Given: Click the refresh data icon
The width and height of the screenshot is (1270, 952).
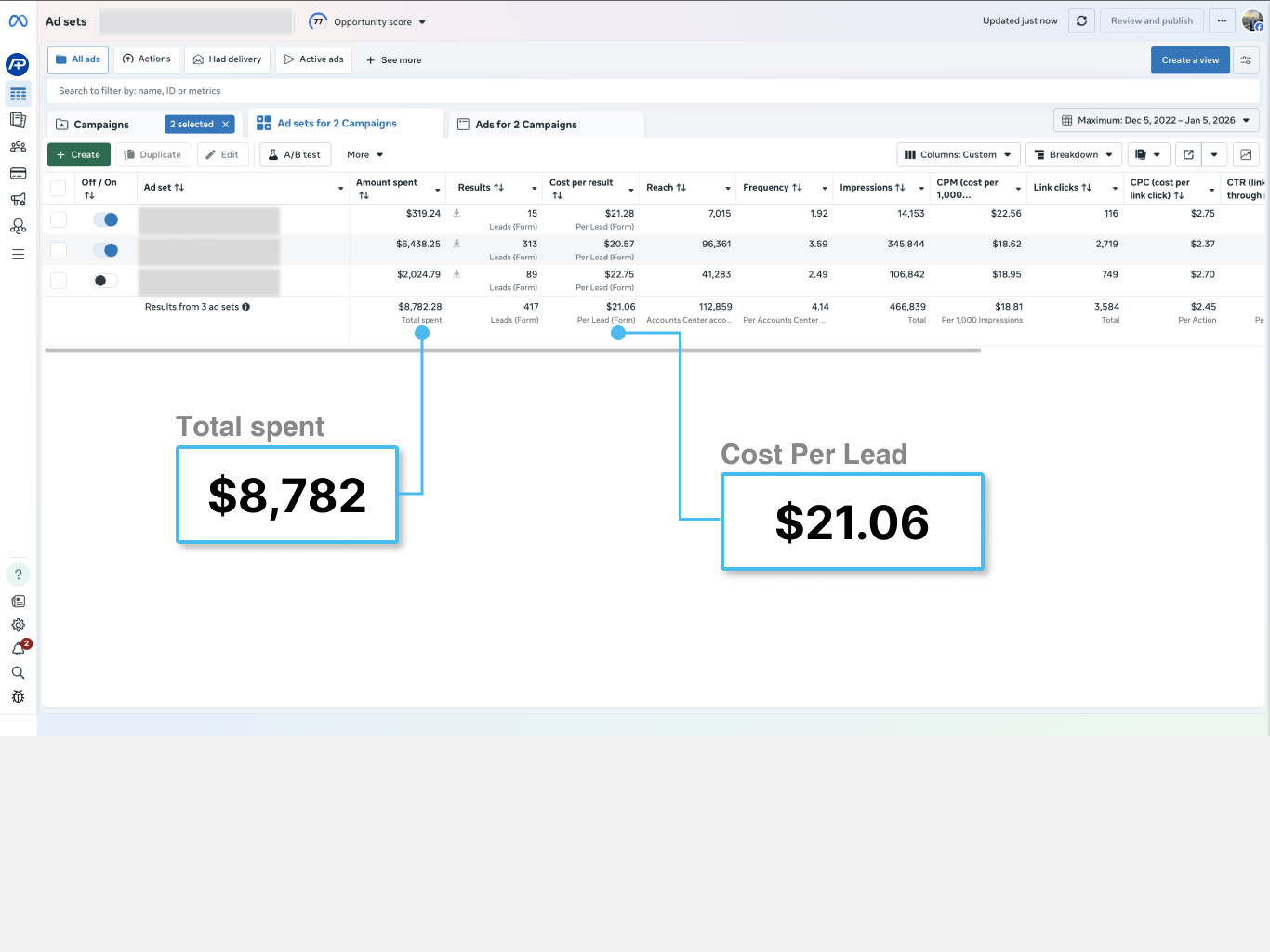Looking at the screenshot, I should pyautogui.click(x=1081, y=21).
